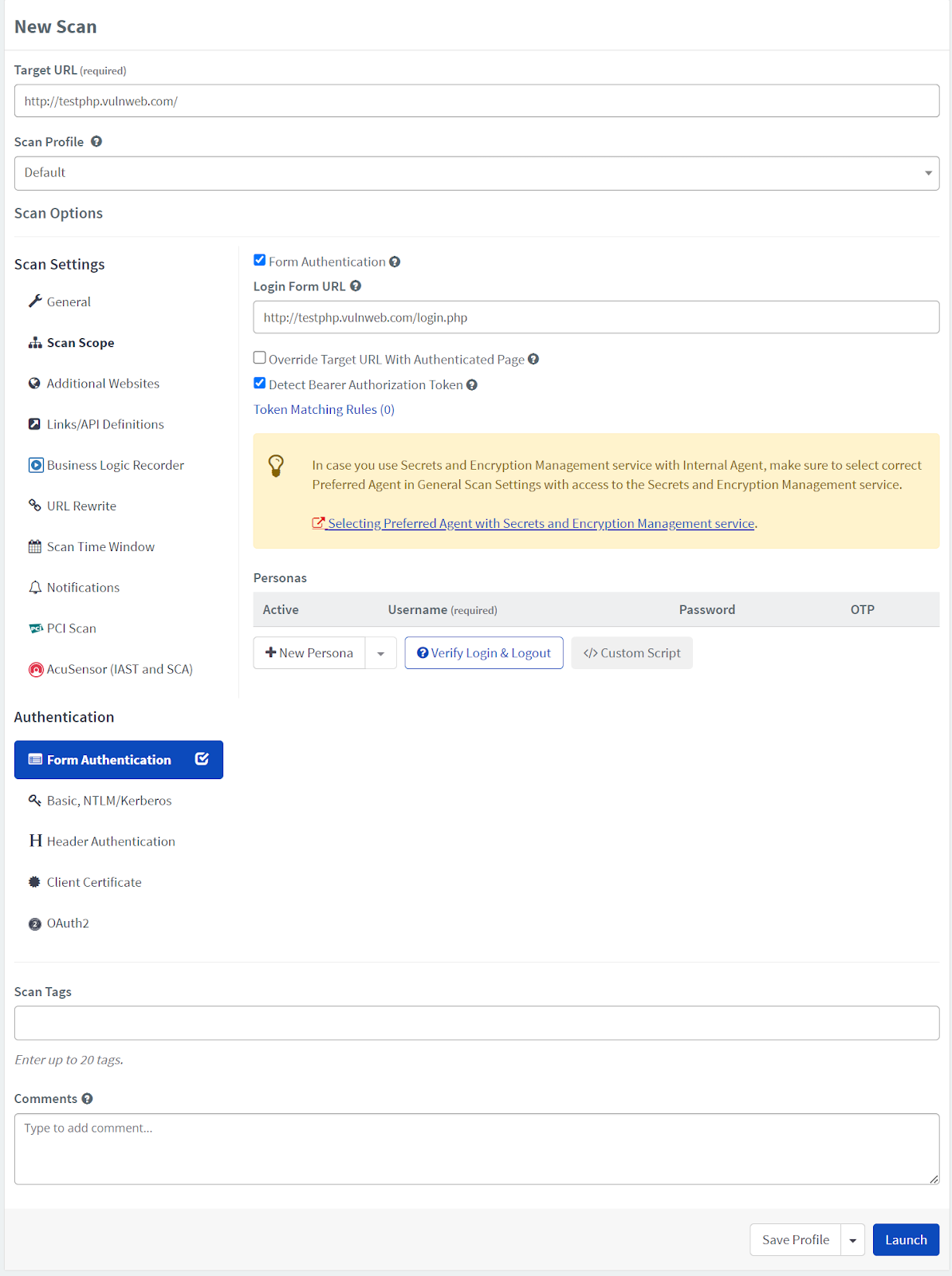Click the Client Certificate badge icon

click(x=34, y=882)
